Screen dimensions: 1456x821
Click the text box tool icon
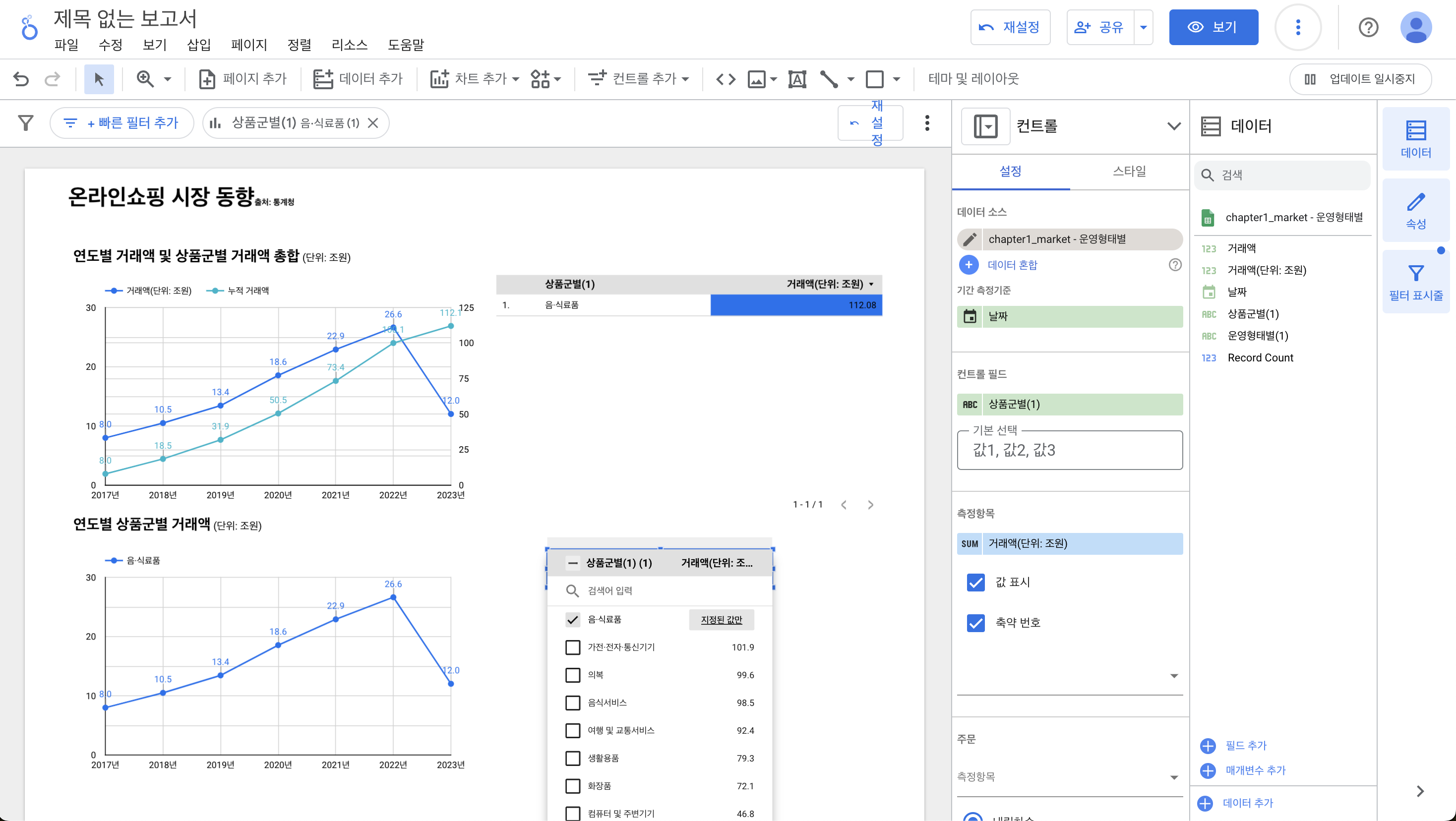pos(797,79)
